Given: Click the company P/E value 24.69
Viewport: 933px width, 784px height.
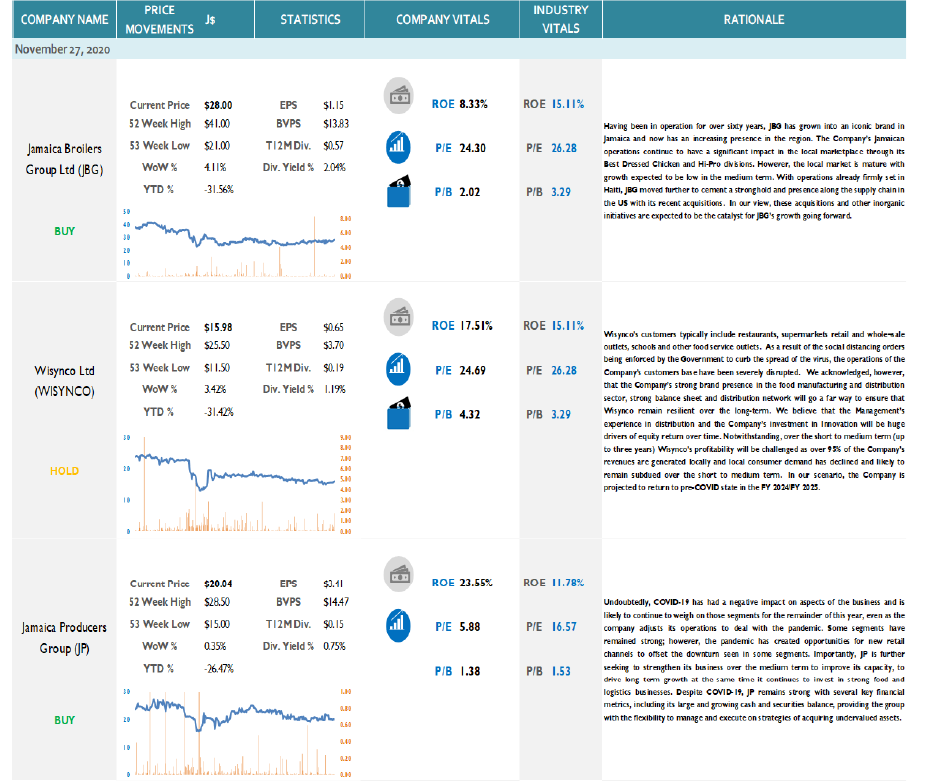Looking at the screenshot, I should (472, 371).
